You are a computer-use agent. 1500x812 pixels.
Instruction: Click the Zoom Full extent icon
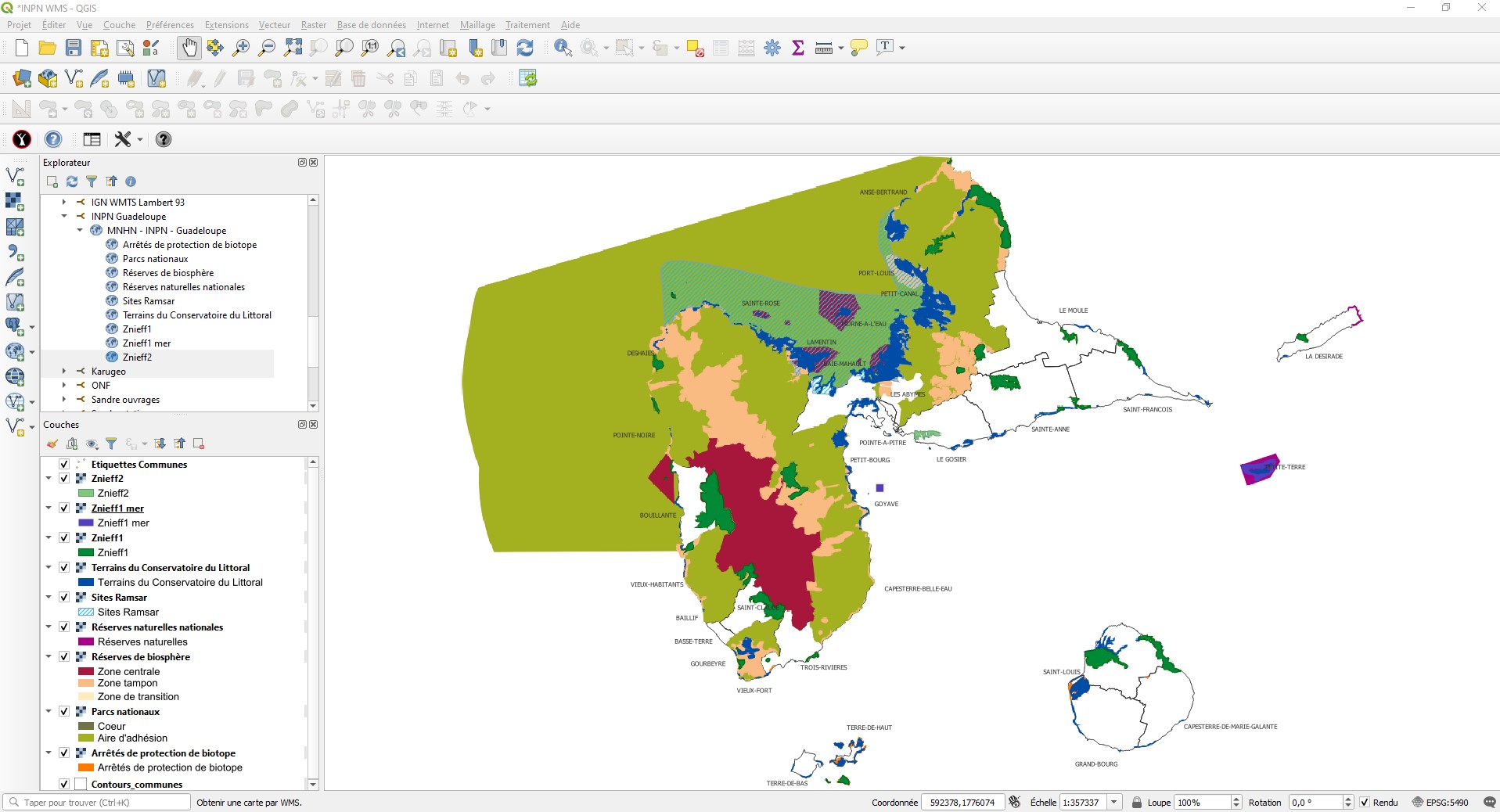pos(293,48)
